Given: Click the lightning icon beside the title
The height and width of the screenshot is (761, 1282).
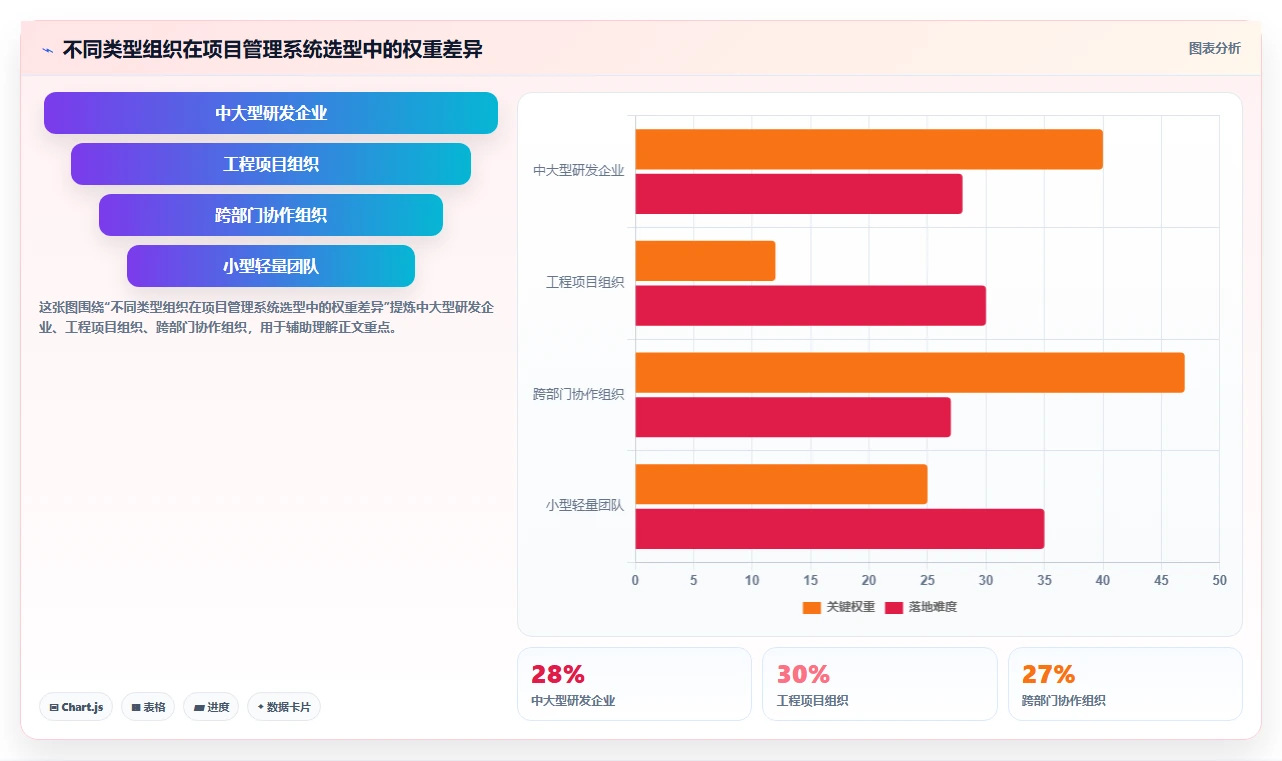Looking at the screenshot, I should coord(47,50).
